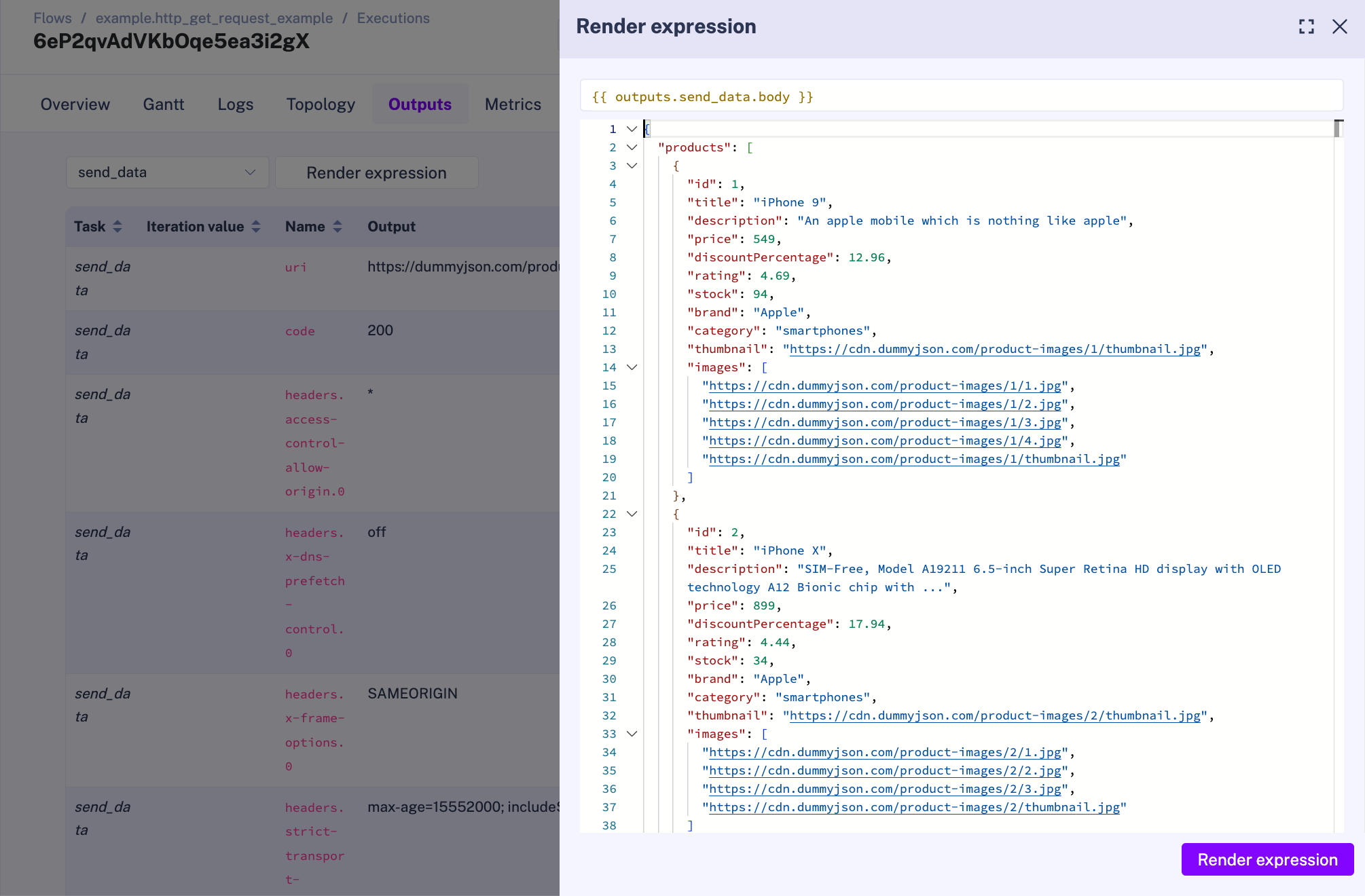Screen dimensions: 1365x896
Task: Click the uri output name cell
Action: [295, 267]
